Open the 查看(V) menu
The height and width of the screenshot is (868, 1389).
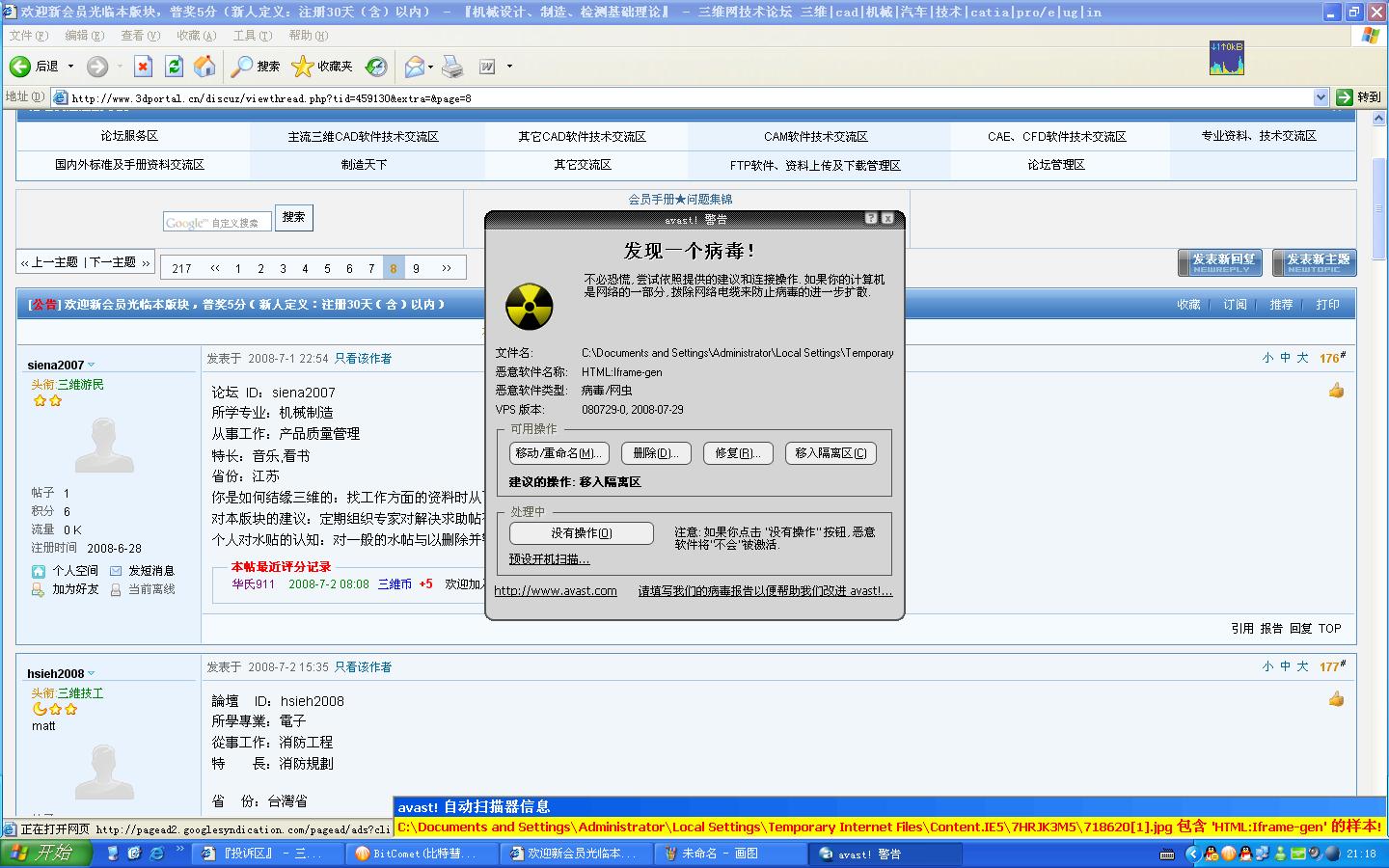click(x=140, y=36)
